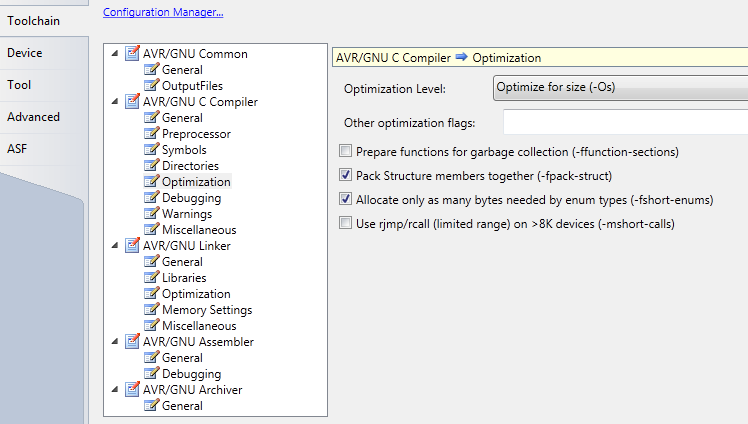Enable Prepare functions for garbage collection checkbox

point(345,151)
